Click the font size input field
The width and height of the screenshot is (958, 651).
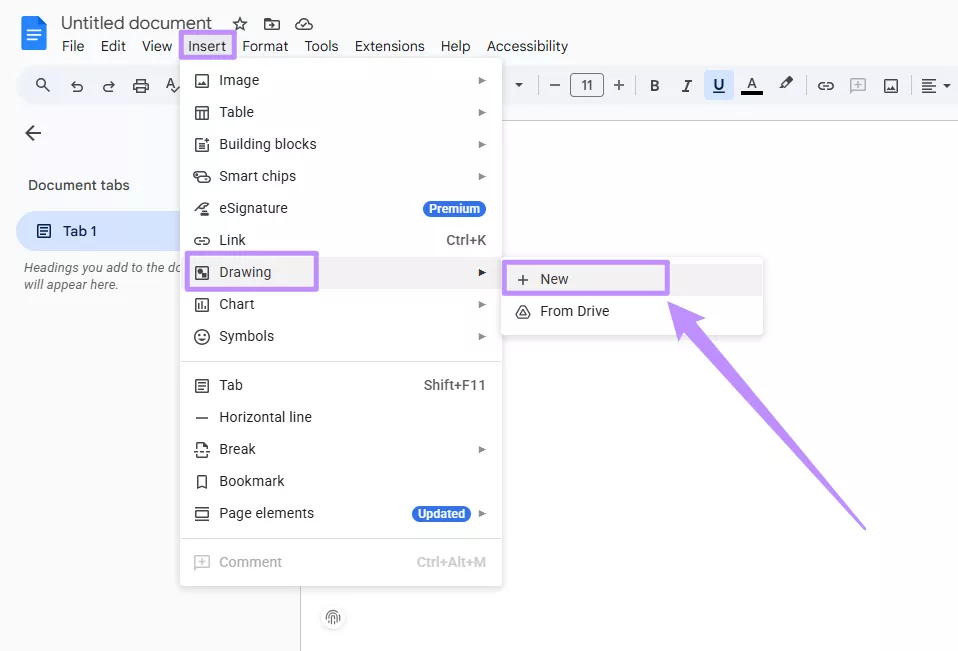(587, 85)
